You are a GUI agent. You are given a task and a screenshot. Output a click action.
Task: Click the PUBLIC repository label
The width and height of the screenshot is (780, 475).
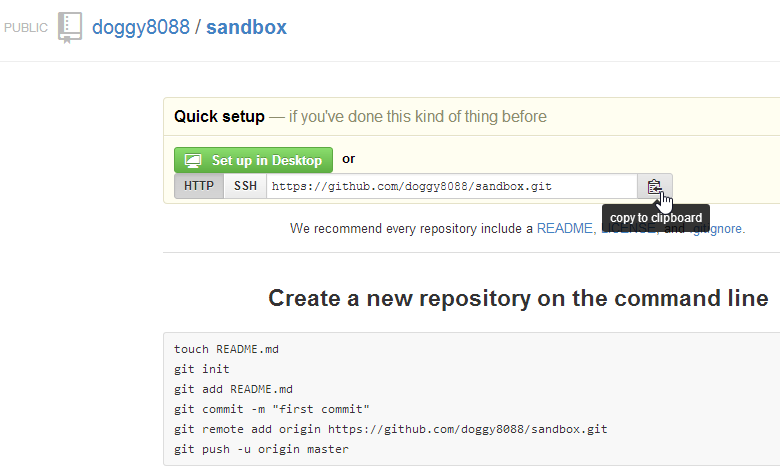[x=26, y=28]
